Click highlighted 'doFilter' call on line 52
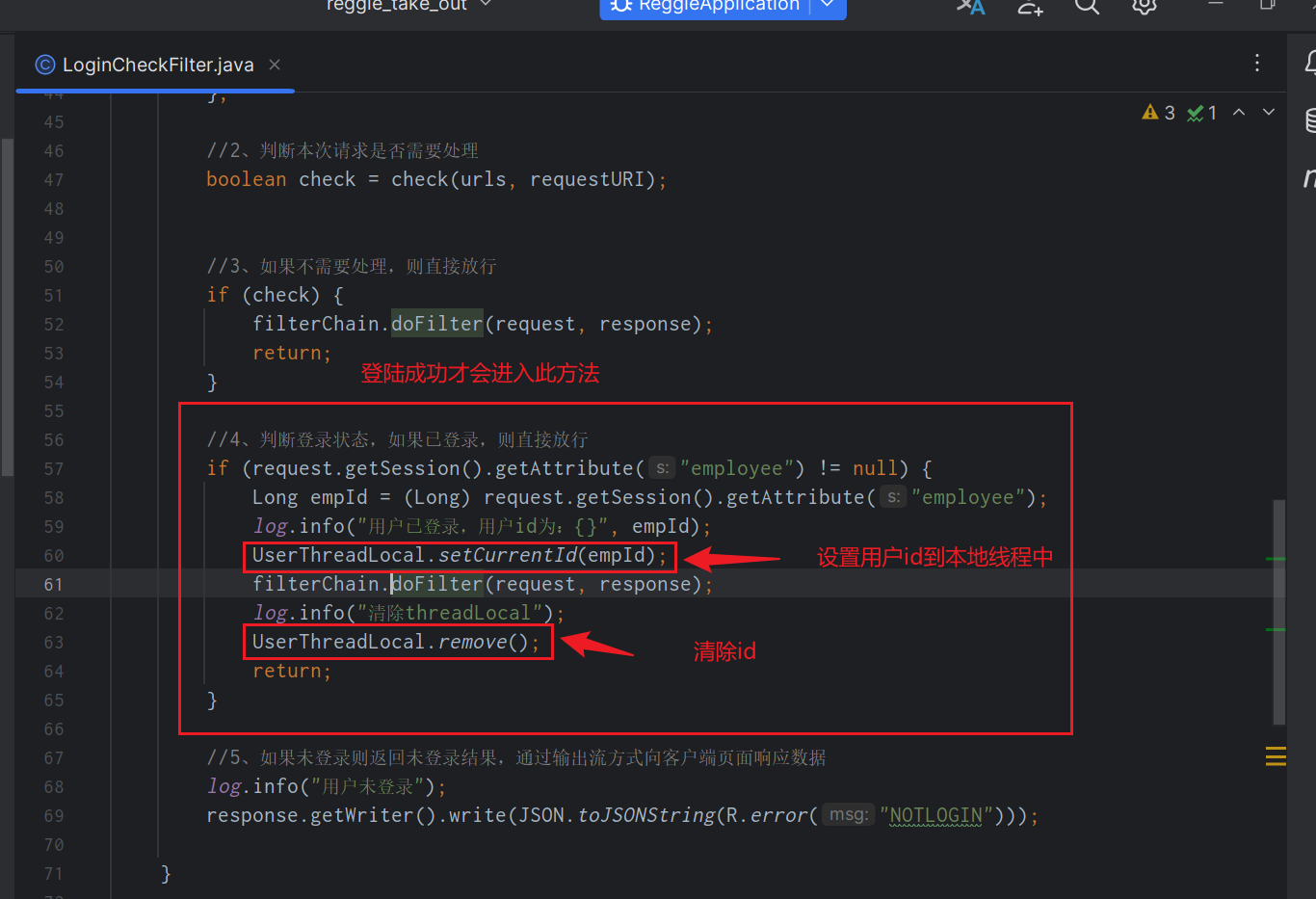Viewport: 1316px width, 899px height. 437,324
